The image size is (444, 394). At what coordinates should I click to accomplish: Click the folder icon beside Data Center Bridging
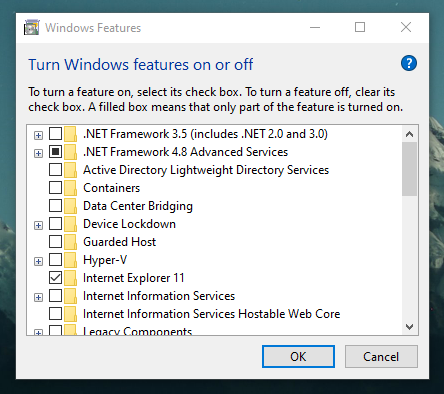tap(70, 206)
